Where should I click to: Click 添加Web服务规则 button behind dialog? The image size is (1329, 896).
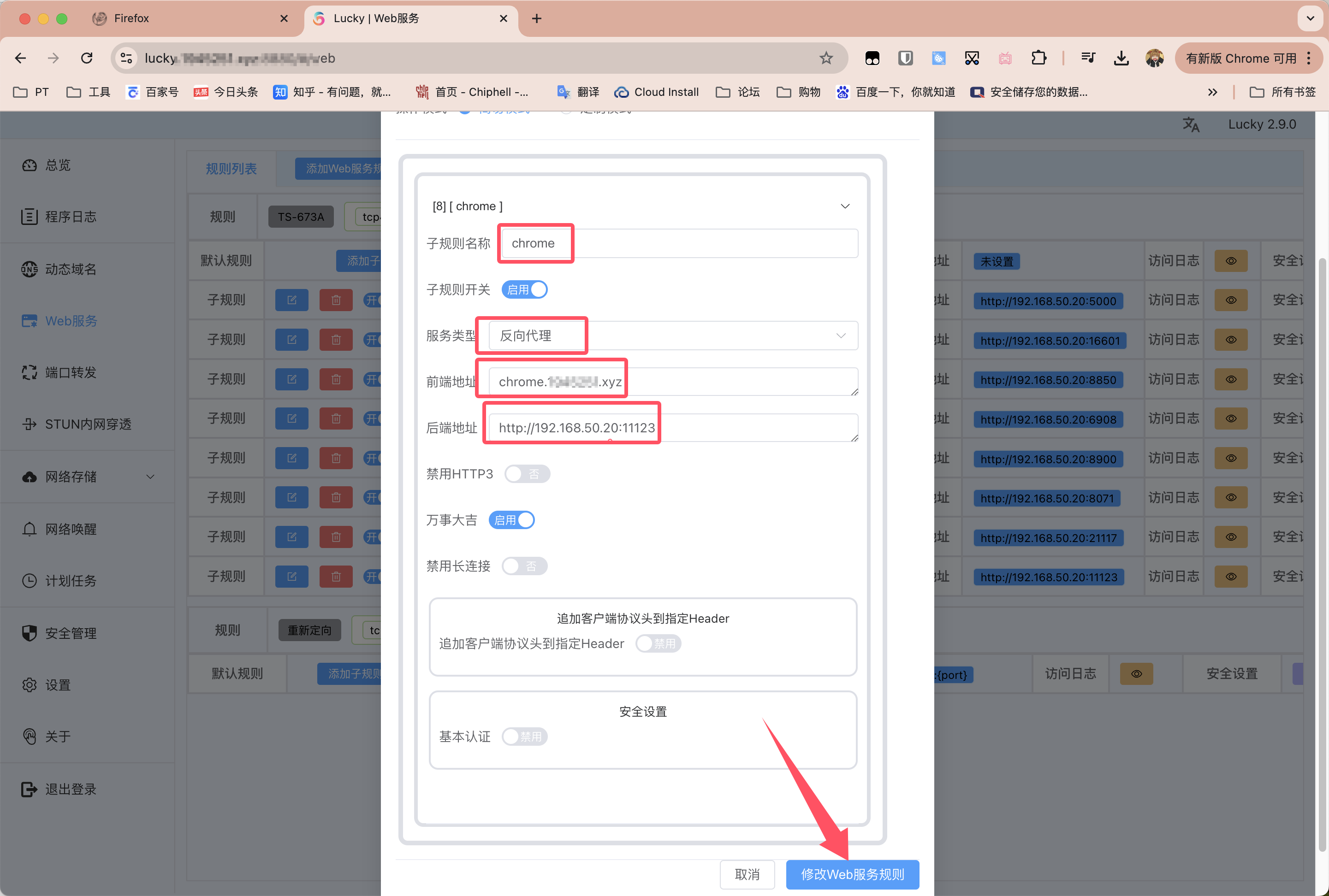[338, 169]
